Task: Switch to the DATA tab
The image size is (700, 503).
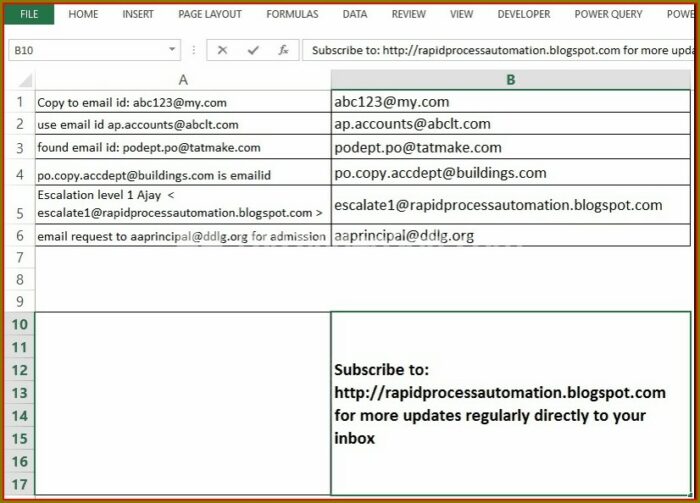Action: point(355,14)
